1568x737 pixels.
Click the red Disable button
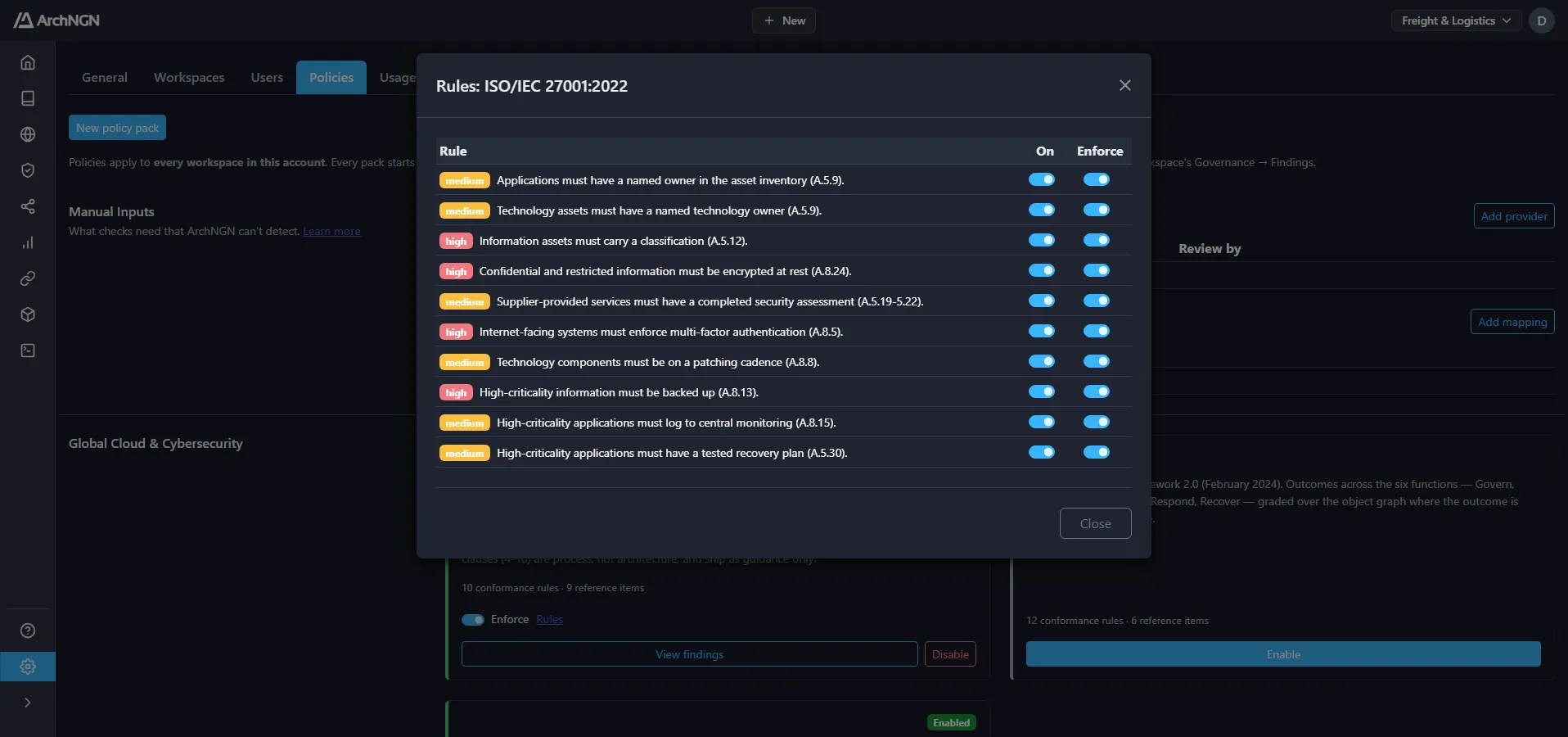click(x=950, y=654)
